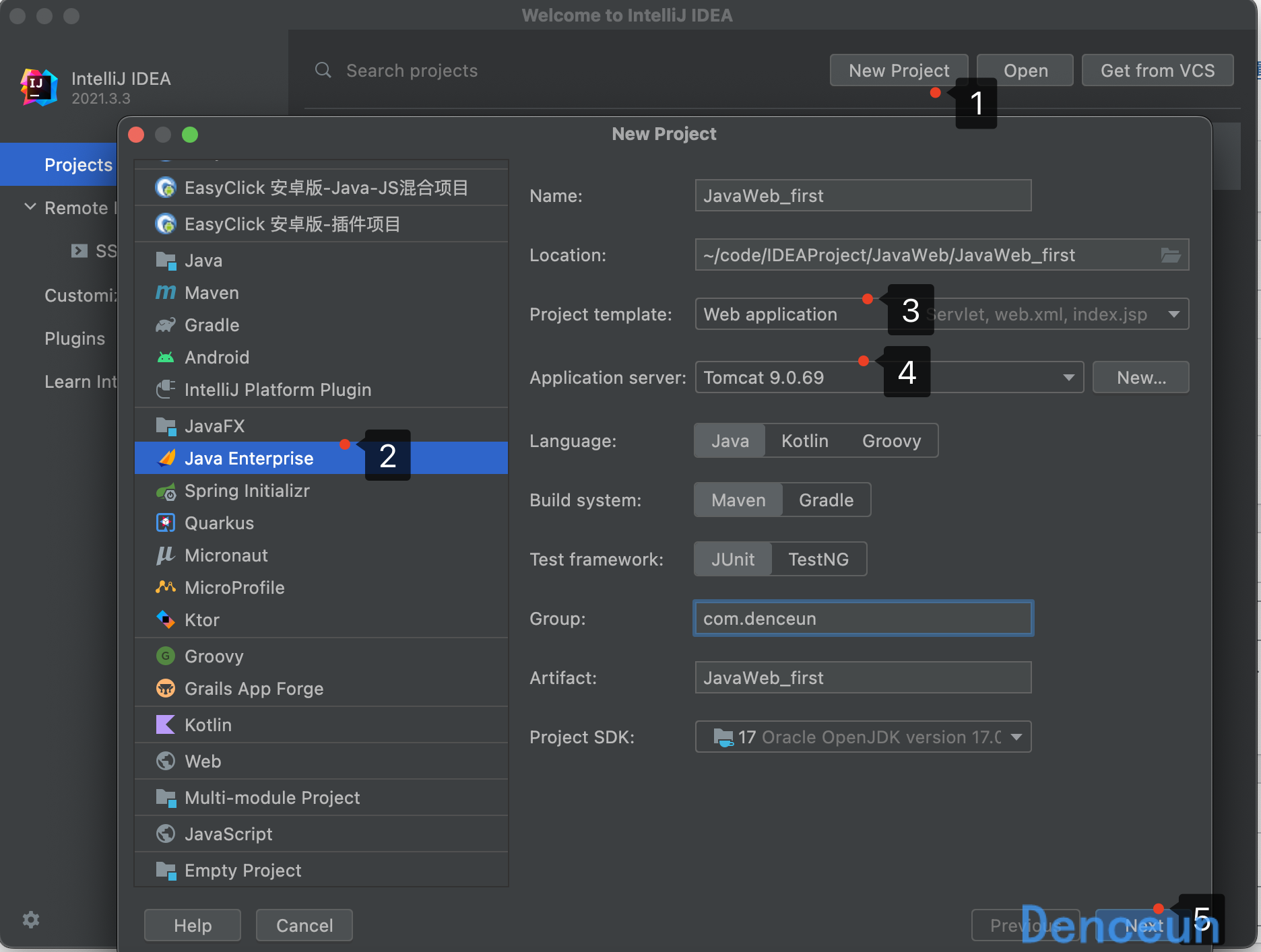This screenshot has width=1261, height=952.
Task: Select 'Grails App Forge' row
Action: coord(321,688)
